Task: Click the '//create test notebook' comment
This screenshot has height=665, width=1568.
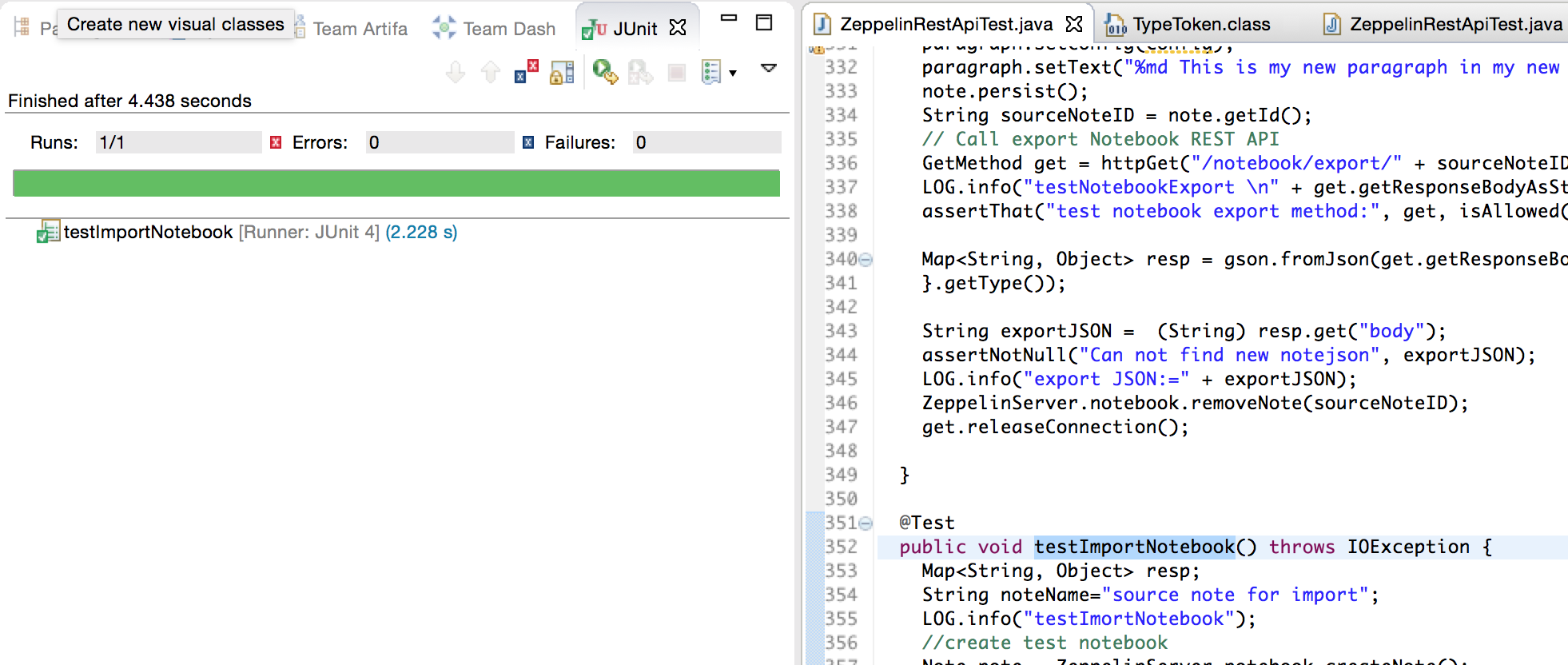Action: click(1045, 643)
